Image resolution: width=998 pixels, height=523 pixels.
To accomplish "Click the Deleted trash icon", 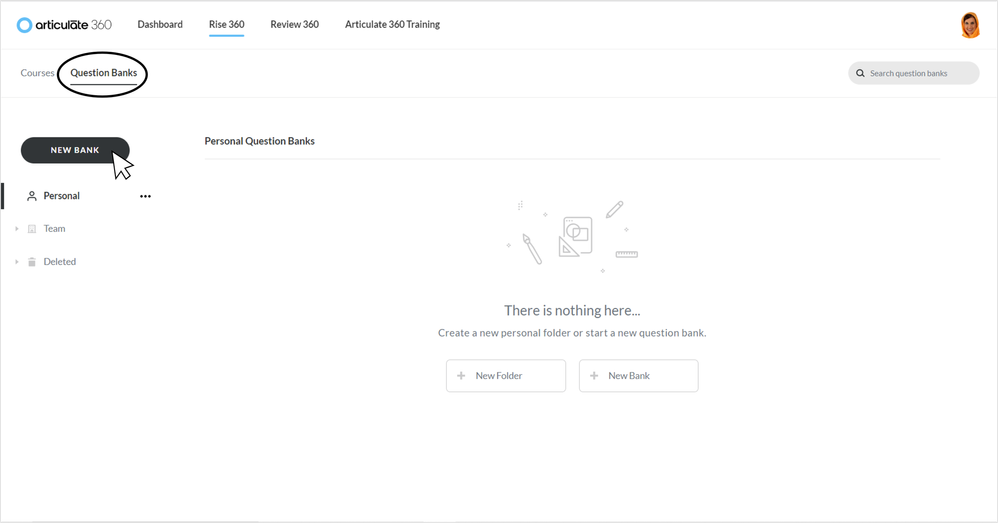I will [x=32, y=262].
